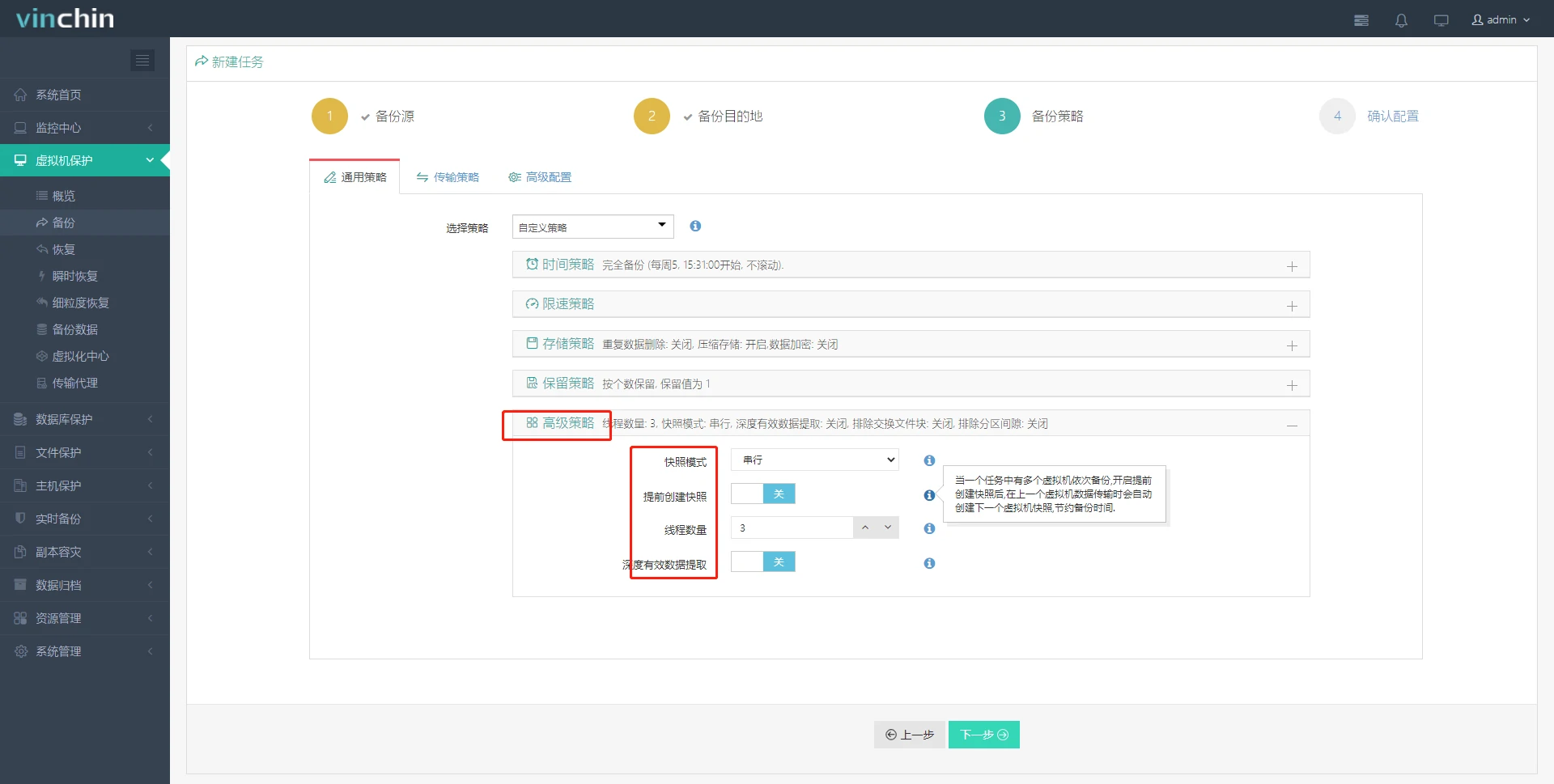Expand 主机保护 sidebar menu
1554x784 pixels.
tap(85, 485)
